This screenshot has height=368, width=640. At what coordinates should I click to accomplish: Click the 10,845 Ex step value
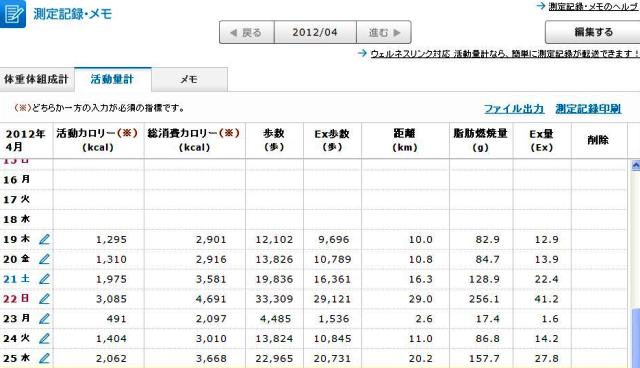coord(332,339)
